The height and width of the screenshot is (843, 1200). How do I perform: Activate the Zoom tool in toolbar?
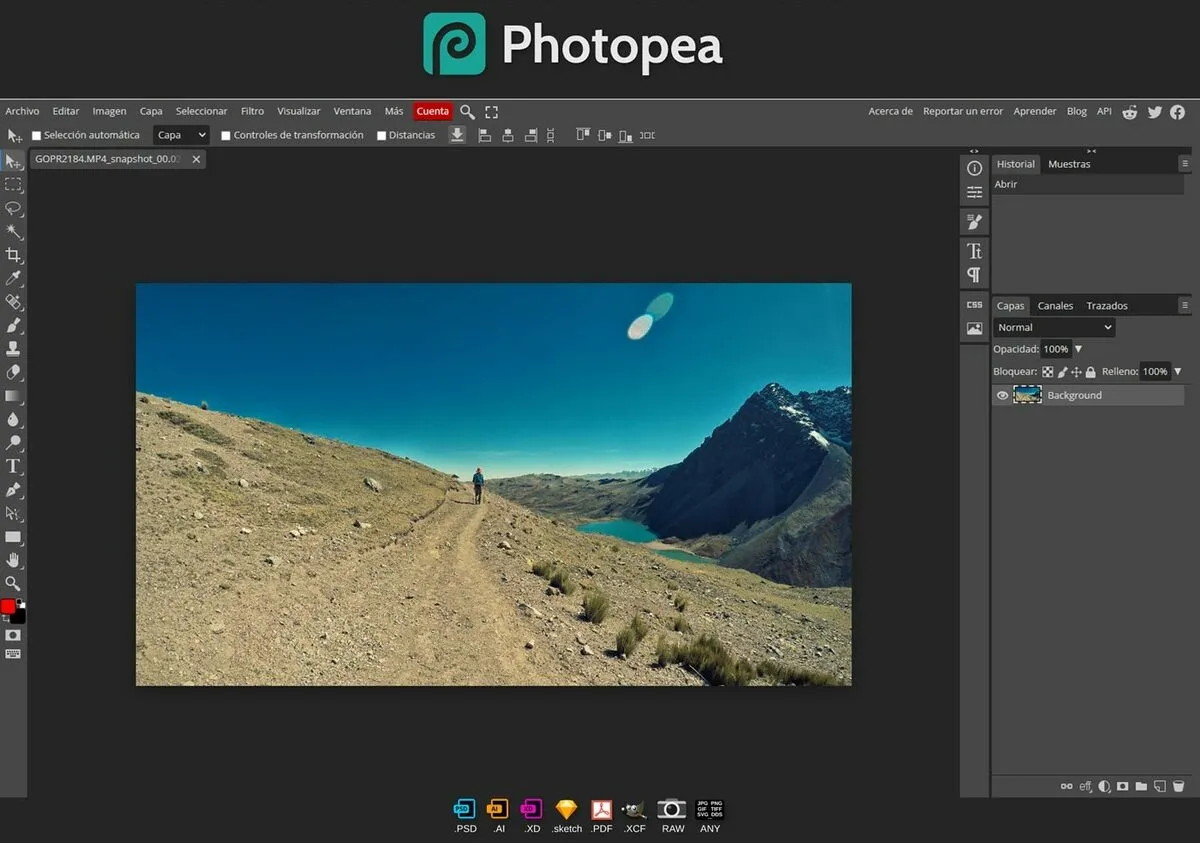click(13, 583)
